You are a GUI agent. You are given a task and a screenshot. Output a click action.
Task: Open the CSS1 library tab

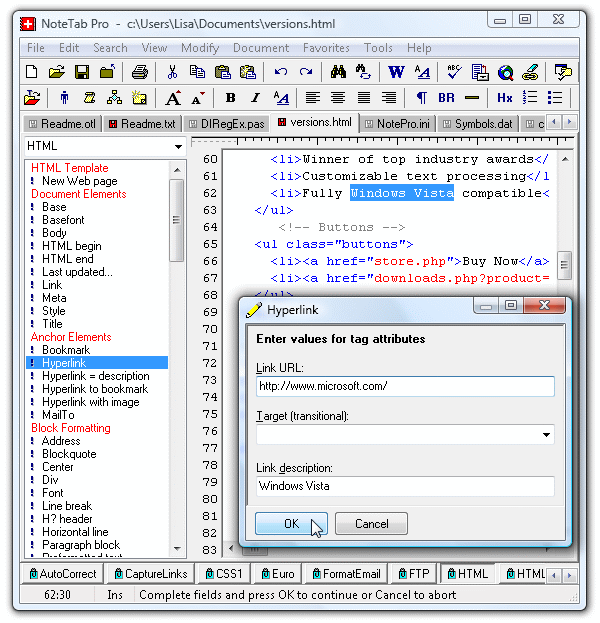(x=224, y=574)
